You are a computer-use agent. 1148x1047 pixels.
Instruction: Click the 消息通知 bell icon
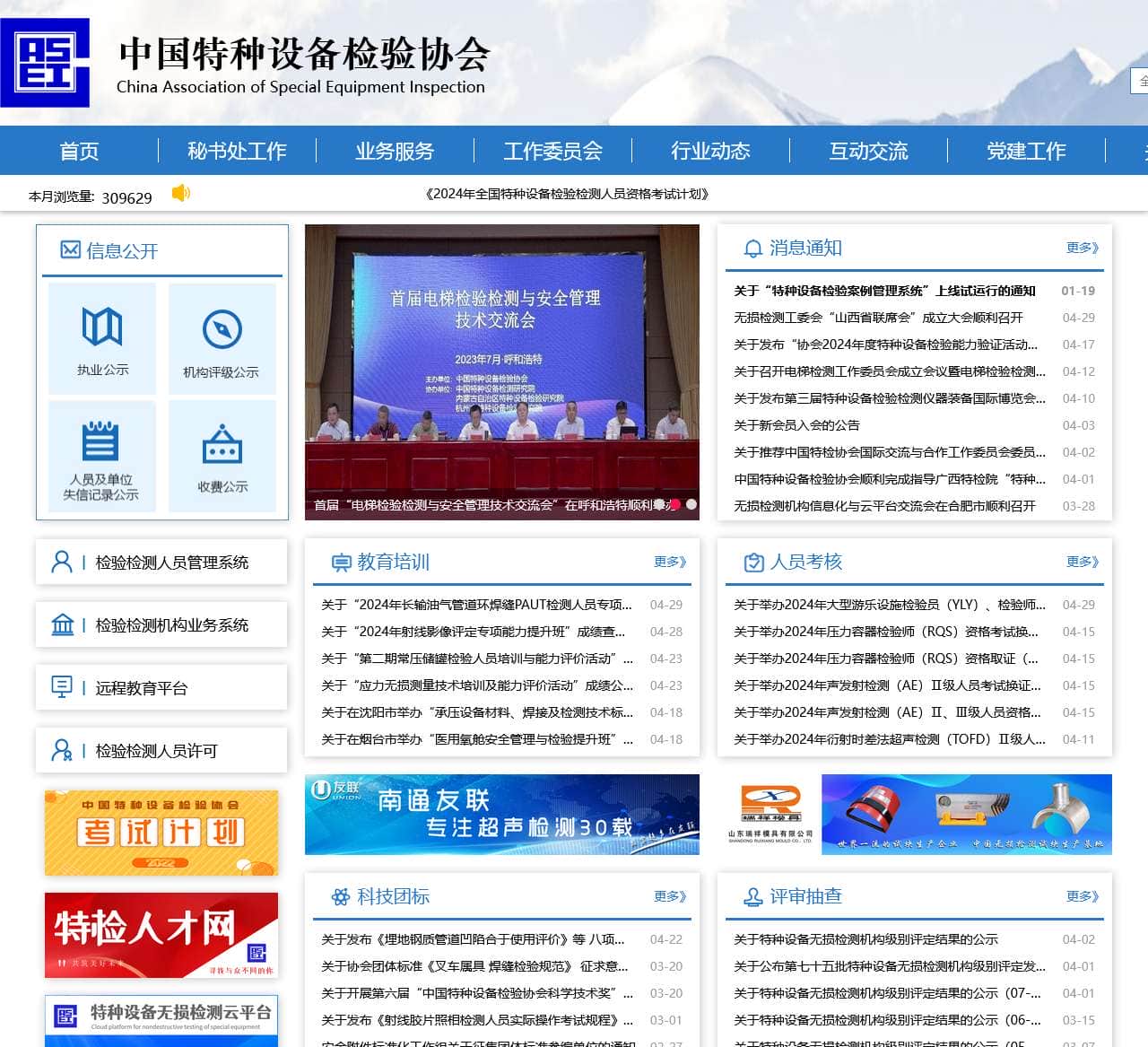tap(753, 249)
